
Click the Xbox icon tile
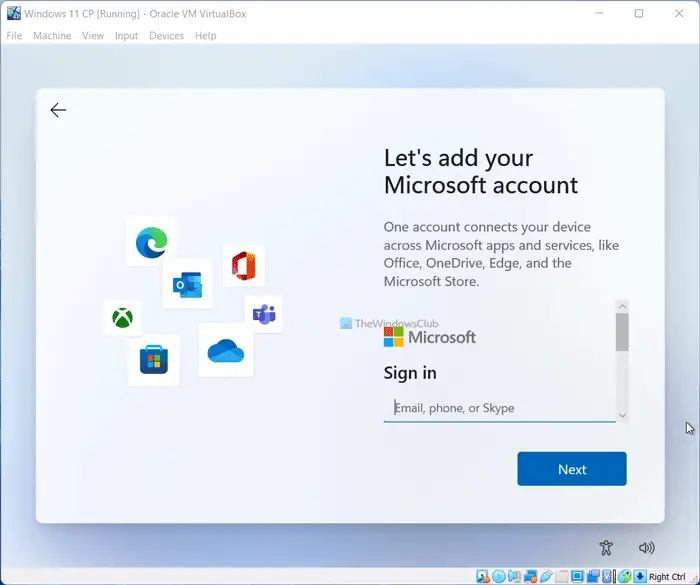(x=122, y=318)
